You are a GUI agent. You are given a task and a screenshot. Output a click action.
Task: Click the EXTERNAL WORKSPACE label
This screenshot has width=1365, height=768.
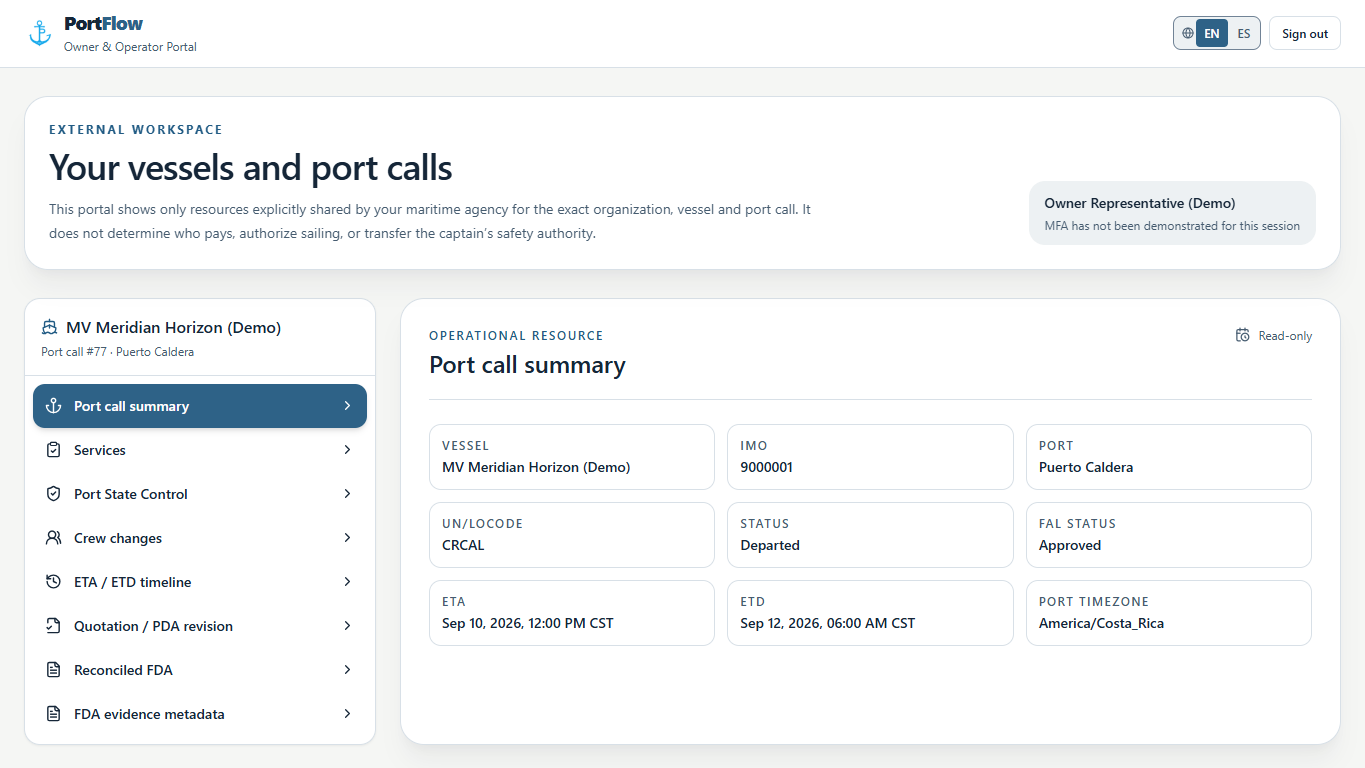click(136, 130)
